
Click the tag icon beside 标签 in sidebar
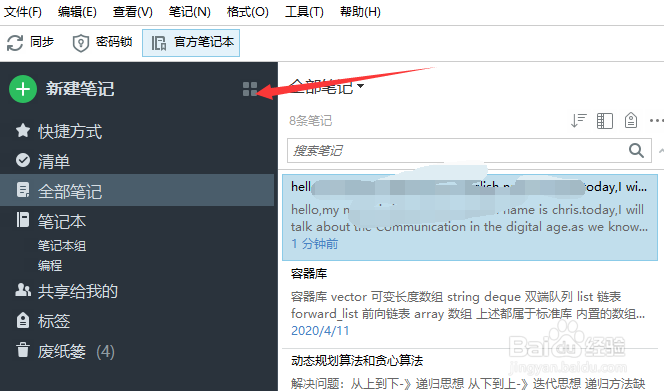pyautogui.click(x=23, y=320)
